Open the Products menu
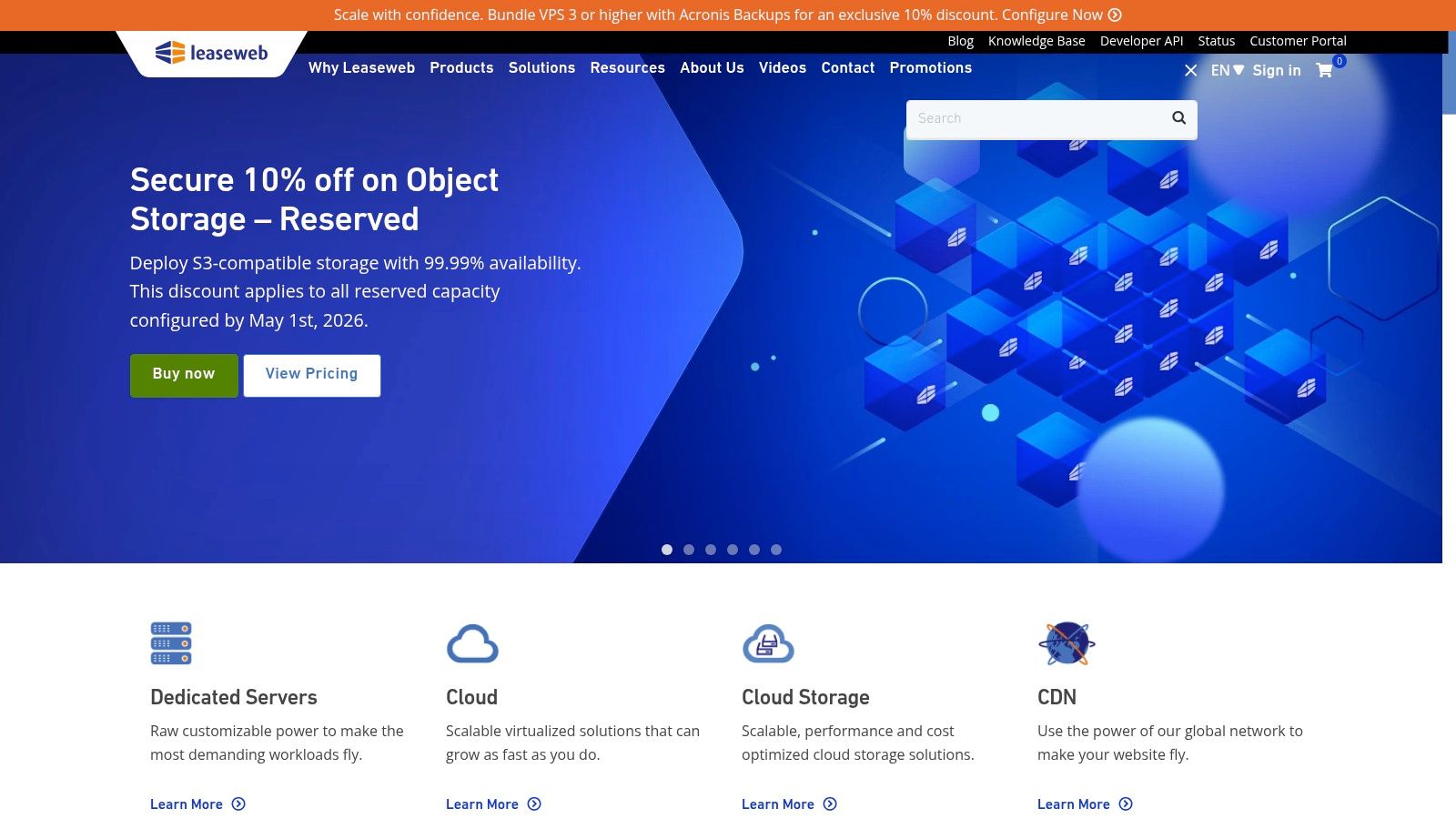 click(x=461, y=68)
